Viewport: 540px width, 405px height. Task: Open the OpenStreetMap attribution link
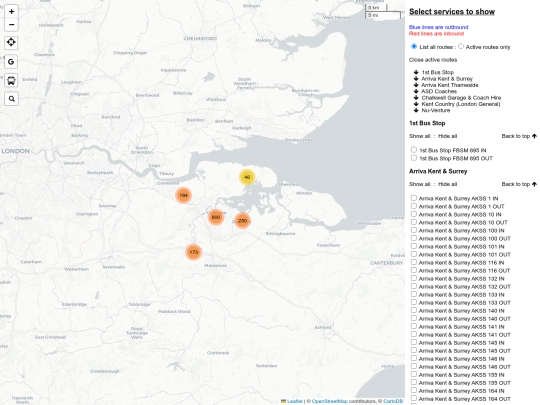tap(330, 401)
